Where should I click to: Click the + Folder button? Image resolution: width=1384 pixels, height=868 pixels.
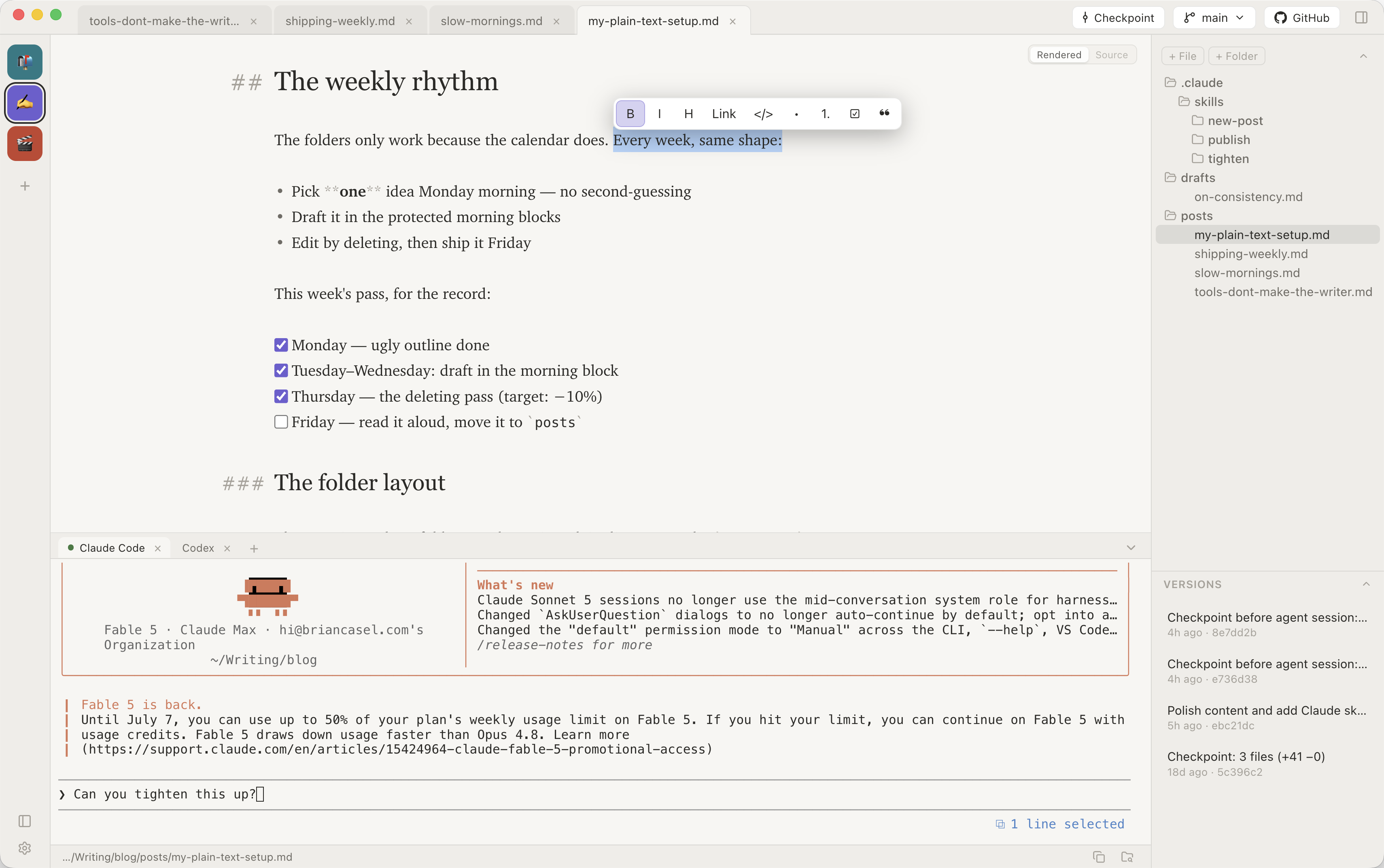[x=1236, y=56]
